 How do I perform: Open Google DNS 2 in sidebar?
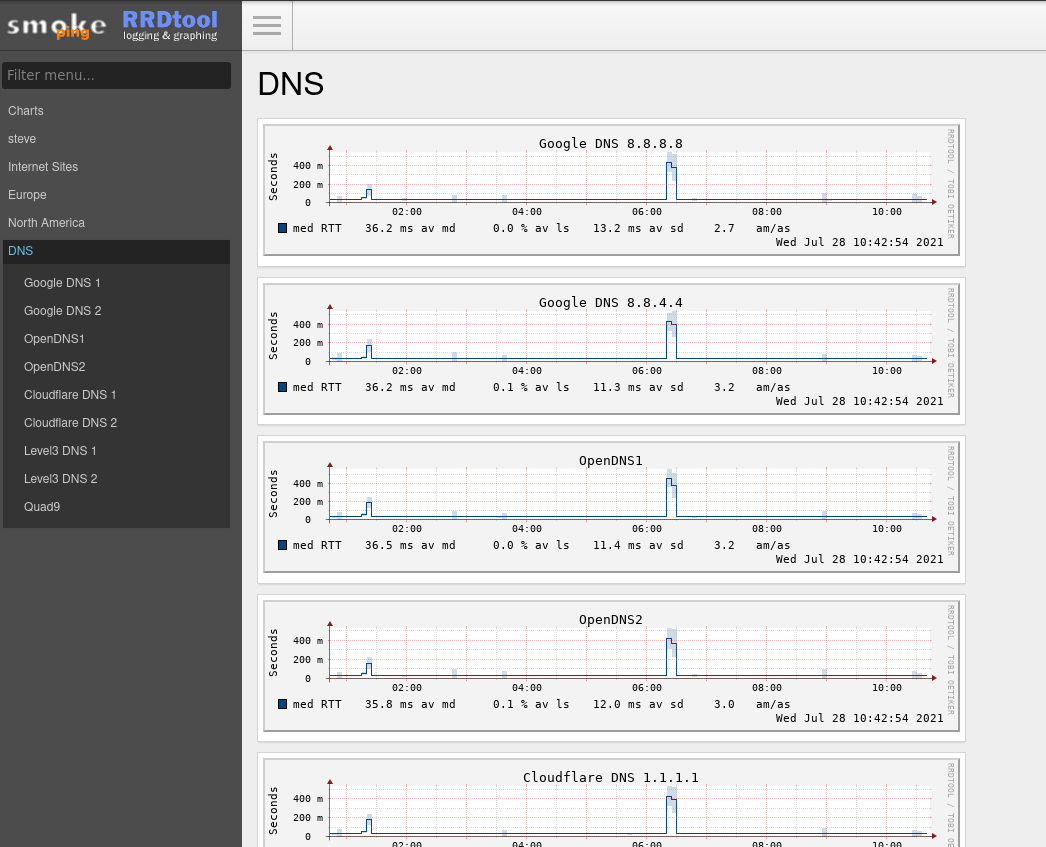[62, 311]
